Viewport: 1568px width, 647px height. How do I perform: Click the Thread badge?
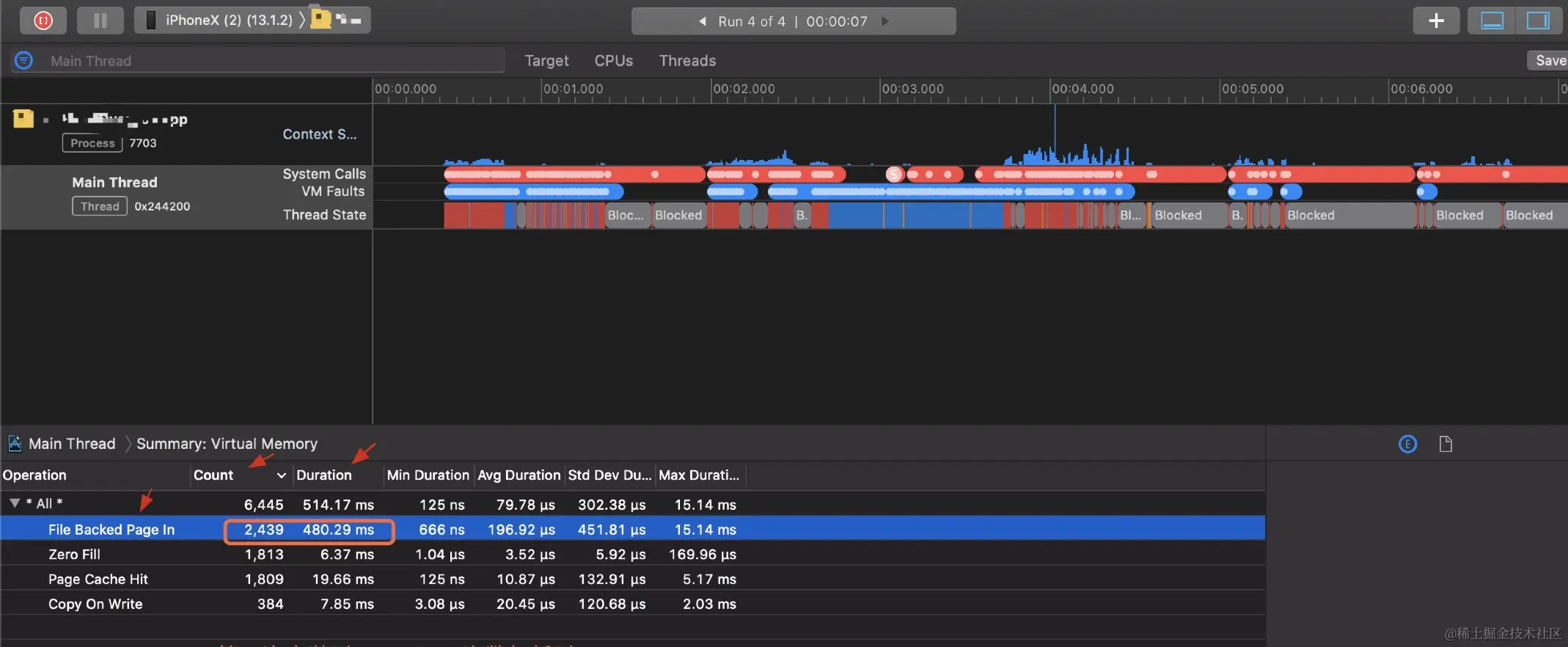(x=100, y=206)
